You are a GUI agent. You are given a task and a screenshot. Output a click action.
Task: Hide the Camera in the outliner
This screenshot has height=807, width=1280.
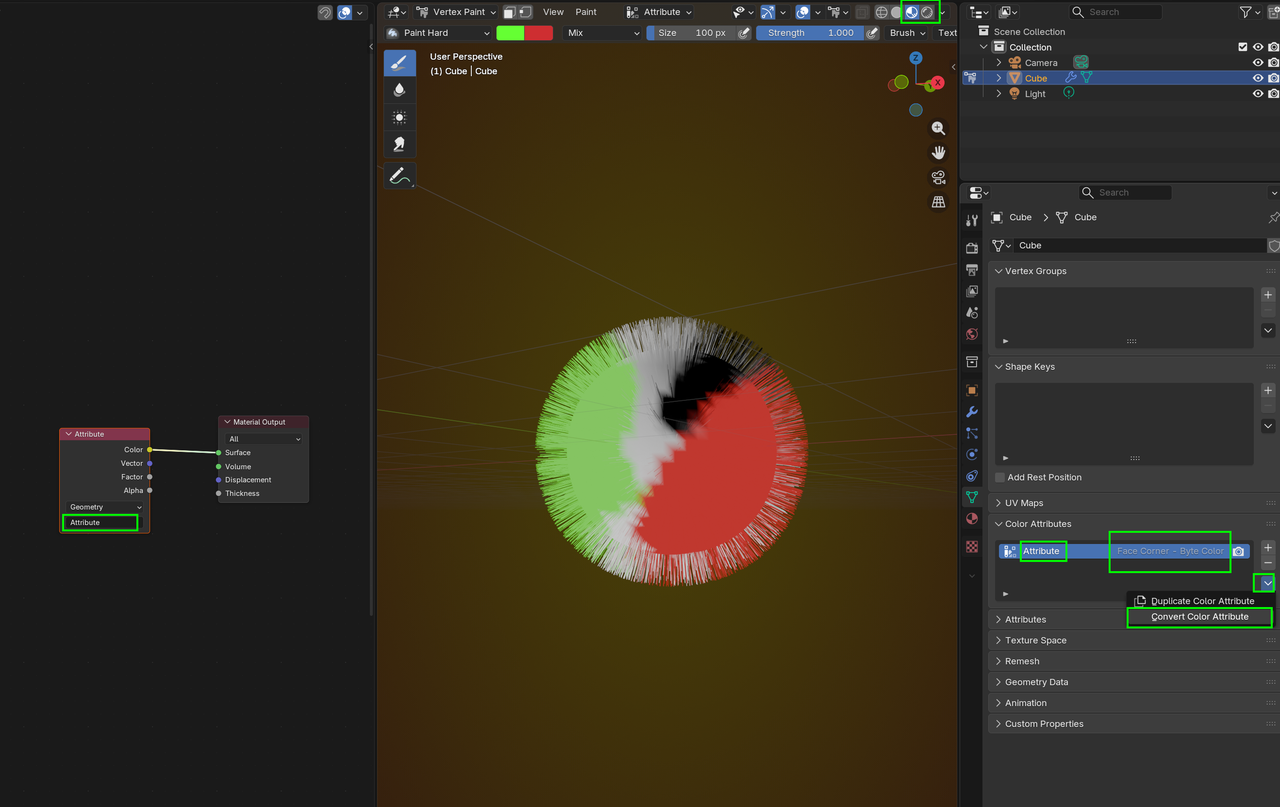(1258, 62)
